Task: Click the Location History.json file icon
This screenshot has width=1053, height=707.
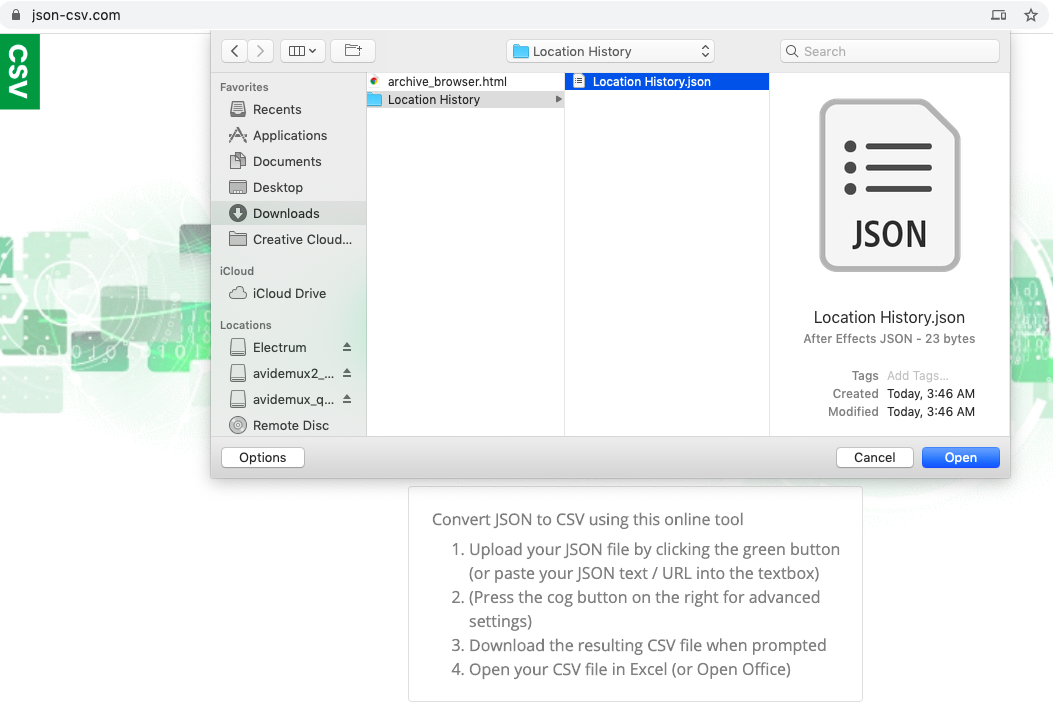Action: (578, 81)
